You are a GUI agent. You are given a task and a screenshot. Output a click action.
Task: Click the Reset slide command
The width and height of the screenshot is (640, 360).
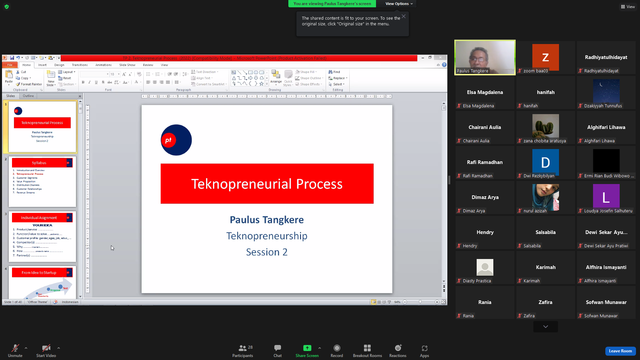click(x=65, y=78)
